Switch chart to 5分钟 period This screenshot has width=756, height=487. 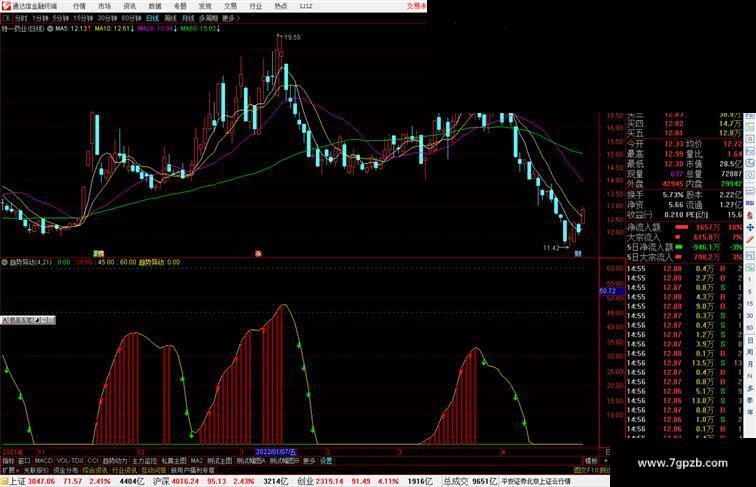[x=61, y=18]
